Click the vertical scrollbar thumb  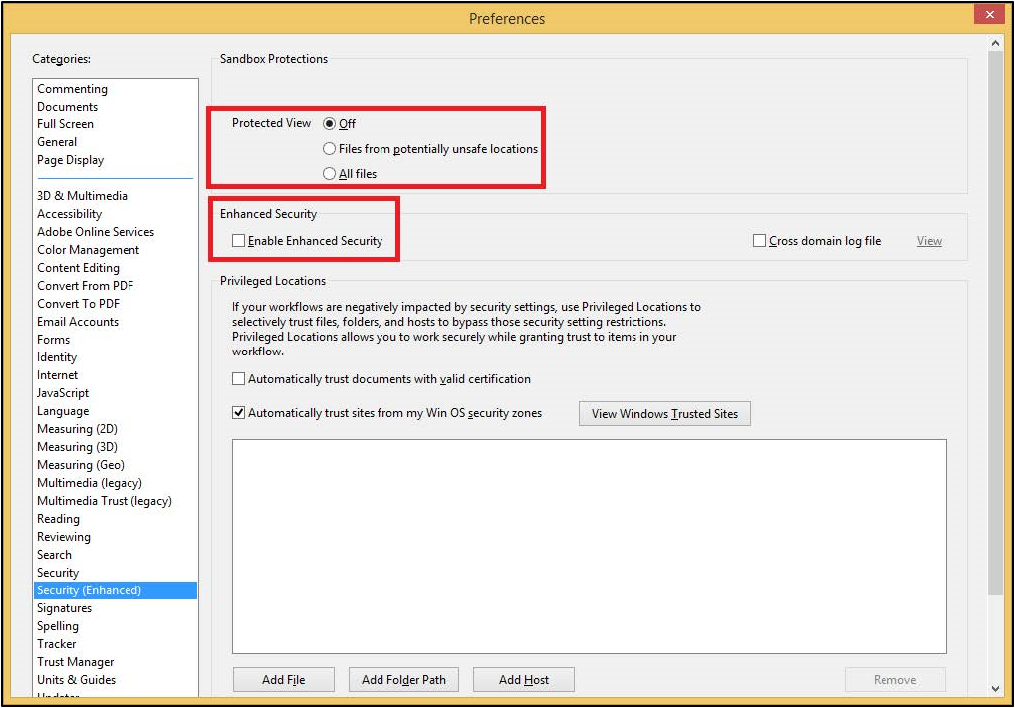coord(995,322)
